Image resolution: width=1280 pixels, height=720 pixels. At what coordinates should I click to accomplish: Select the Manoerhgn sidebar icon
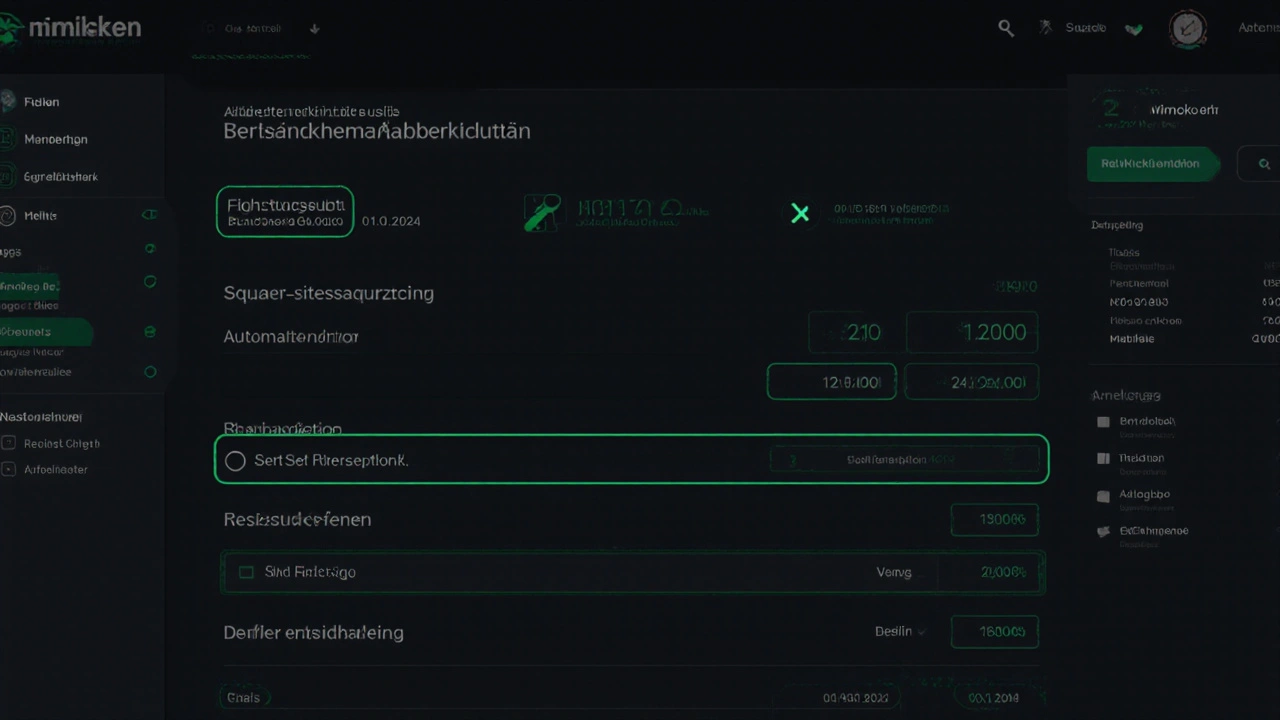point(55,139)
